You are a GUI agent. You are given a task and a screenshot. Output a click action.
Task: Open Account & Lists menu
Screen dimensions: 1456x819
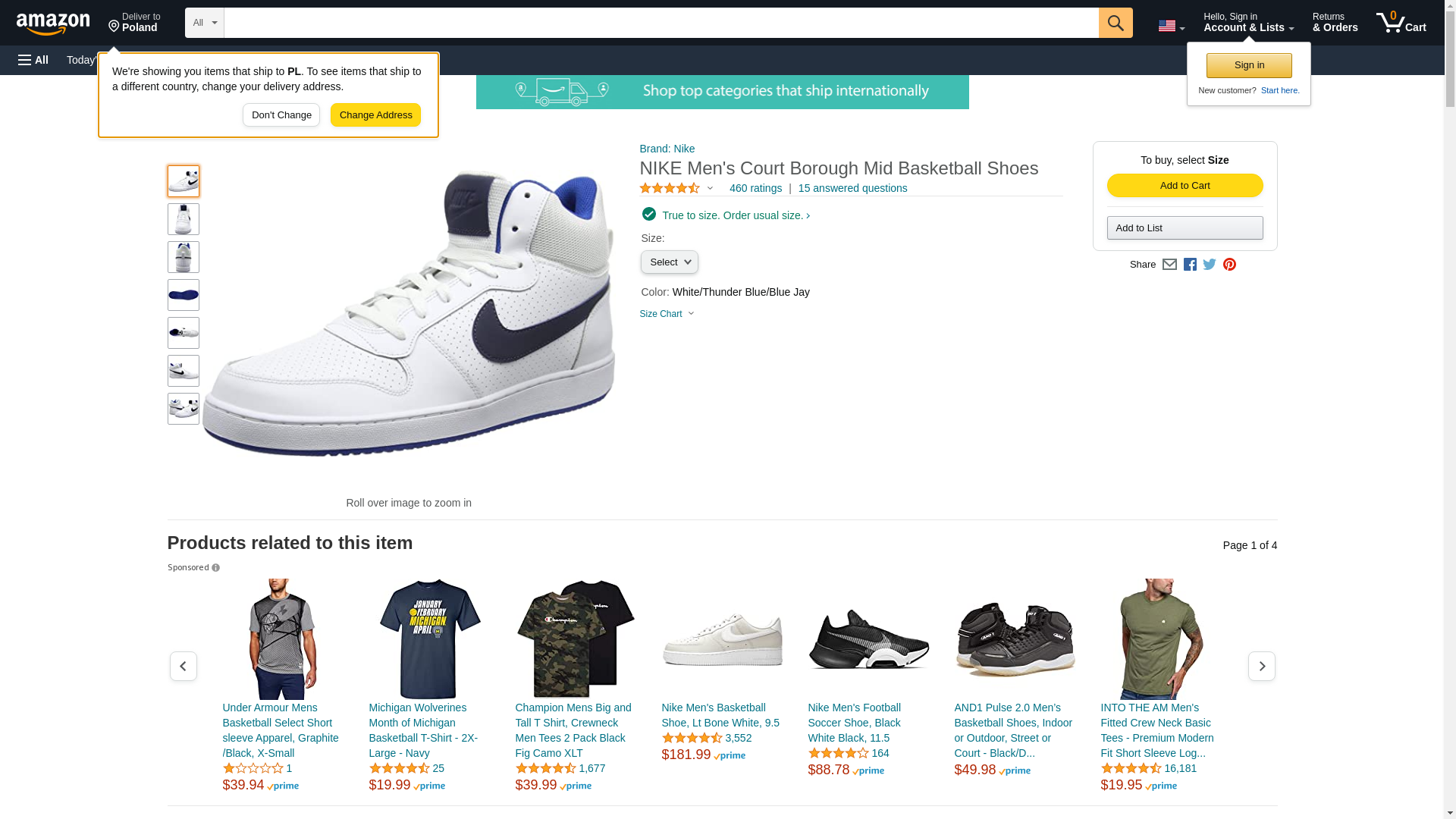coord(1248,23)
